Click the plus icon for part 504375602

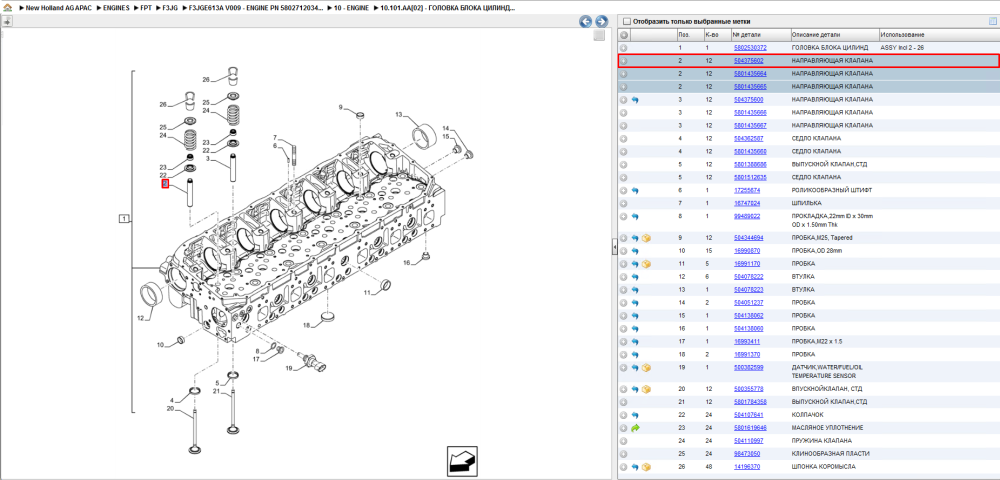pyautogui.click(x=624, y=61)
